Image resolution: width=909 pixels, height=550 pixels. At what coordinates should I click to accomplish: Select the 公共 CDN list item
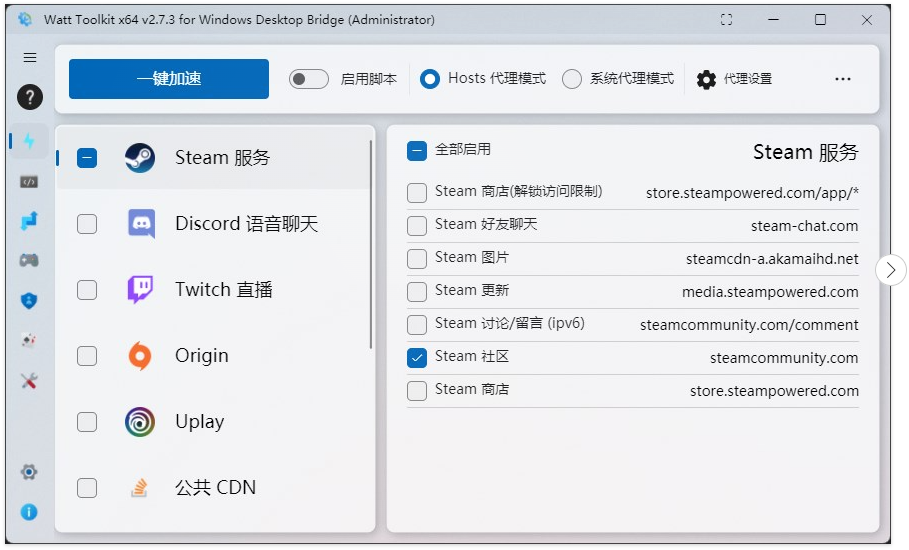pos(213,488)
